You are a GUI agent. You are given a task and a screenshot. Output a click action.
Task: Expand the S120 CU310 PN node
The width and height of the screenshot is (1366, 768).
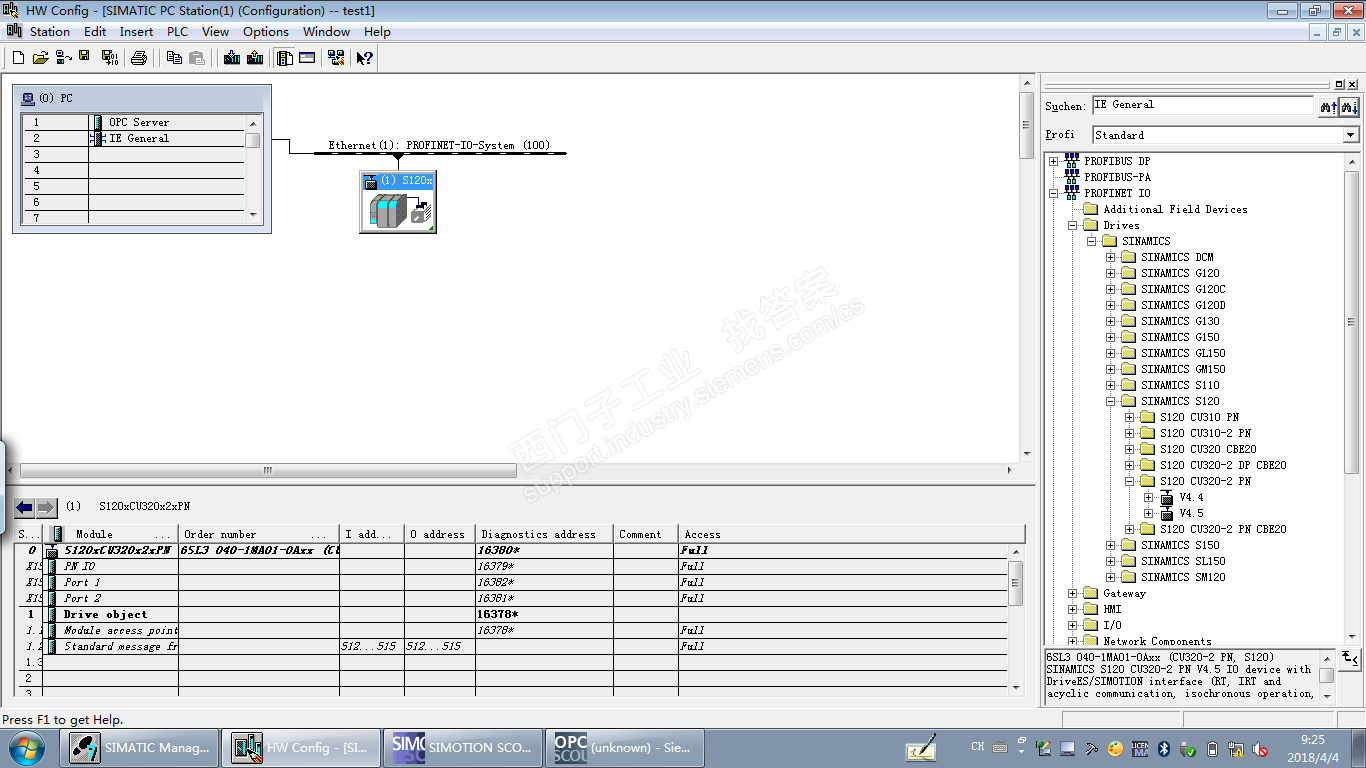tap(1129, 417)
